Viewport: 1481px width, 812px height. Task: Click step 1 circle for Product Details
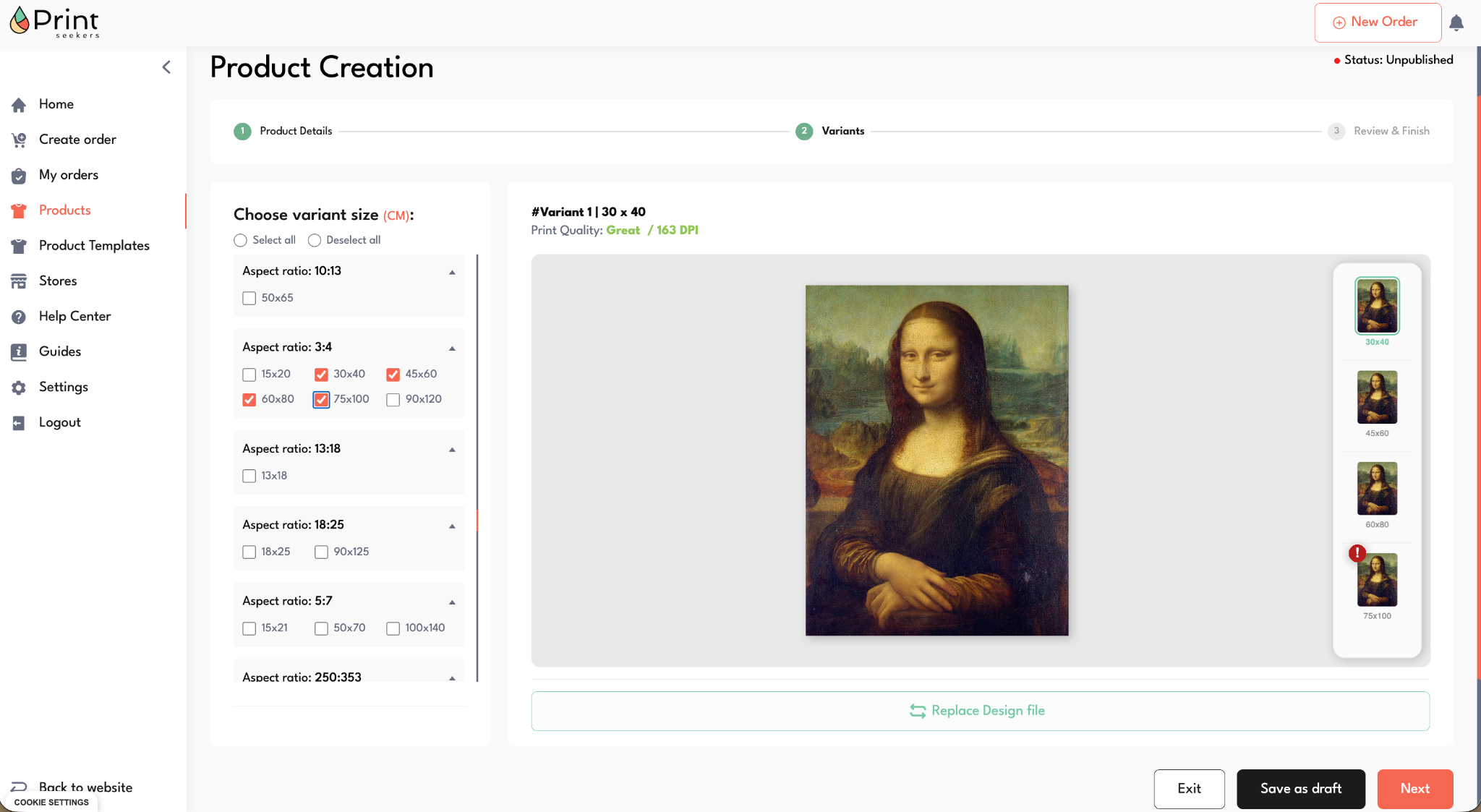pyautogui.click(x=242, y=131)
